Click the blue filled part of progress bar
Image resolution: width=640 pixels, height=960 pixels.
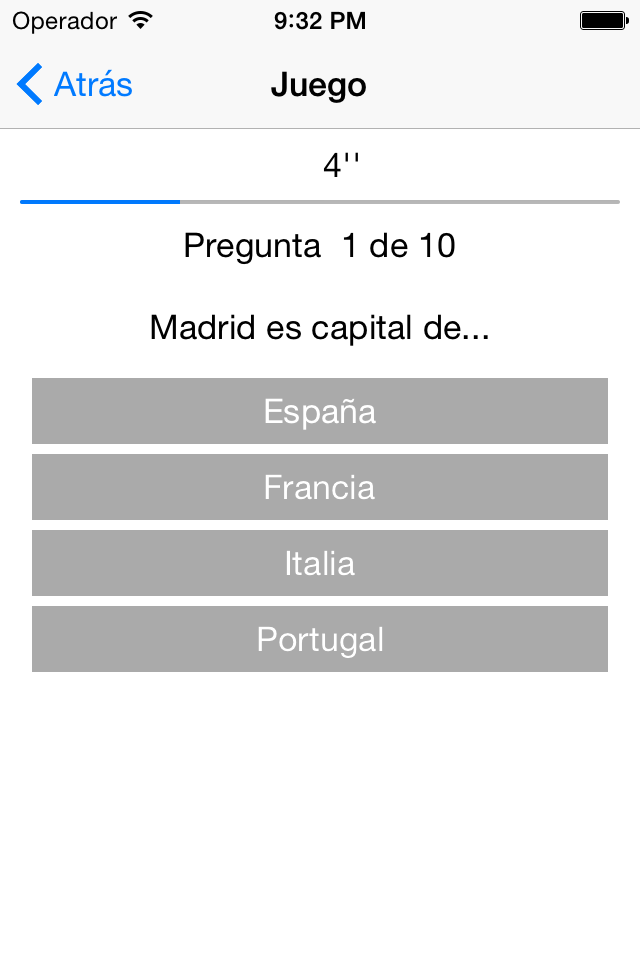coord(100,201)
